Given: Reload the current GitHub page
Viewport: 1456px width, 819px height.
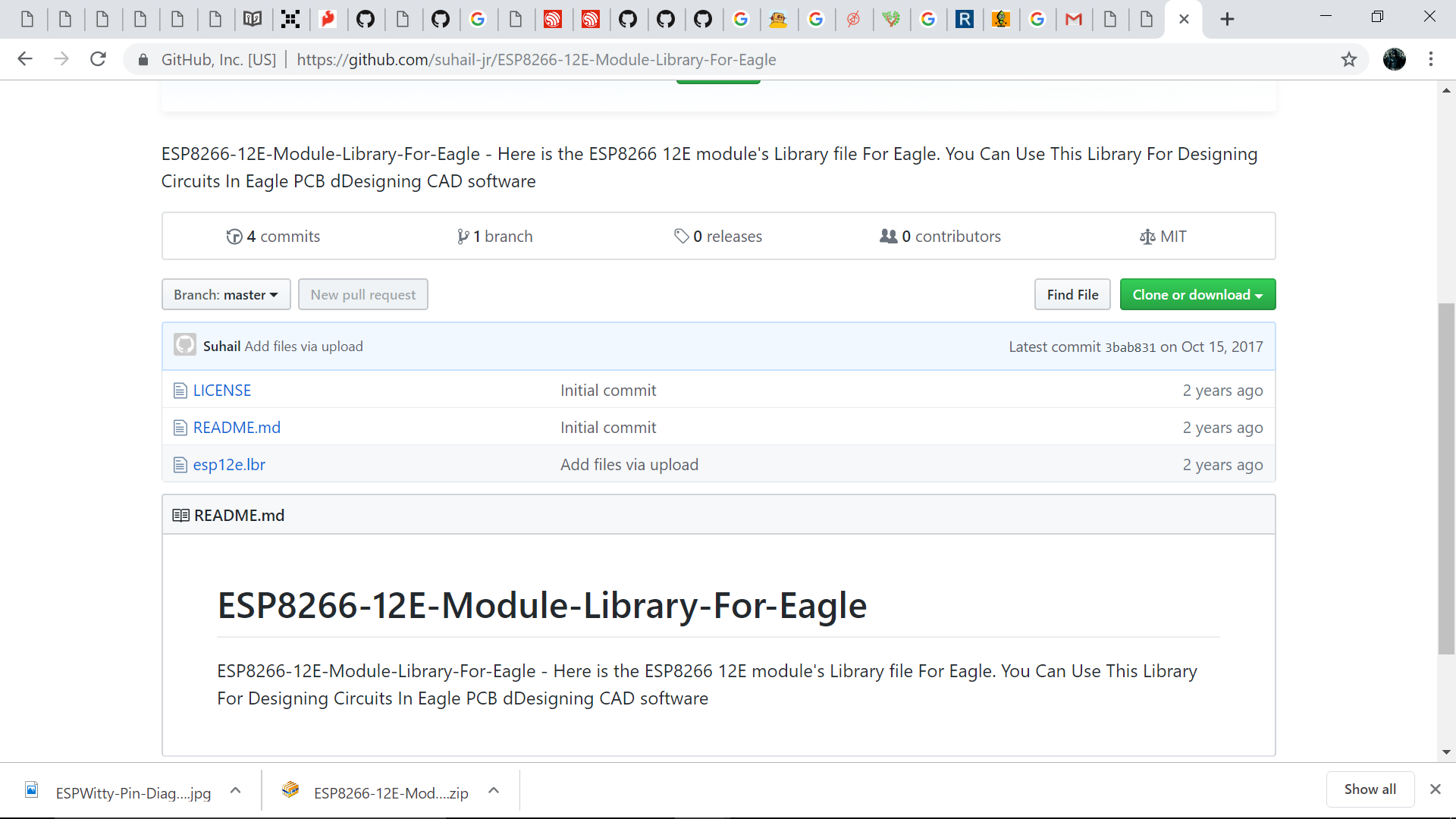Looking at the screenshot, I should (98, 59).
